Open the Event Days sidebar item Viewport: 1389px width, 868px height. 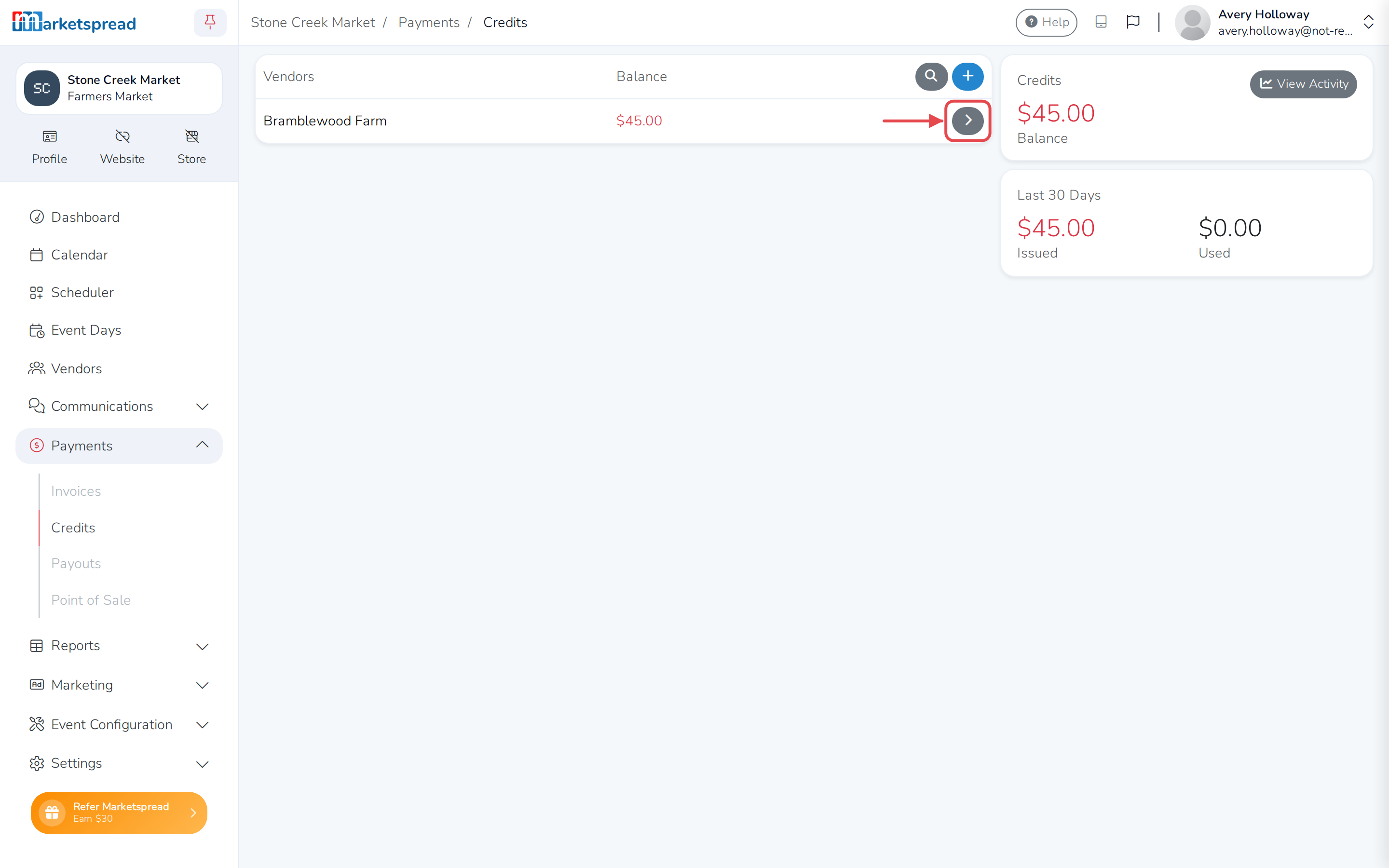pyautogui.click(x=119, y=330)
